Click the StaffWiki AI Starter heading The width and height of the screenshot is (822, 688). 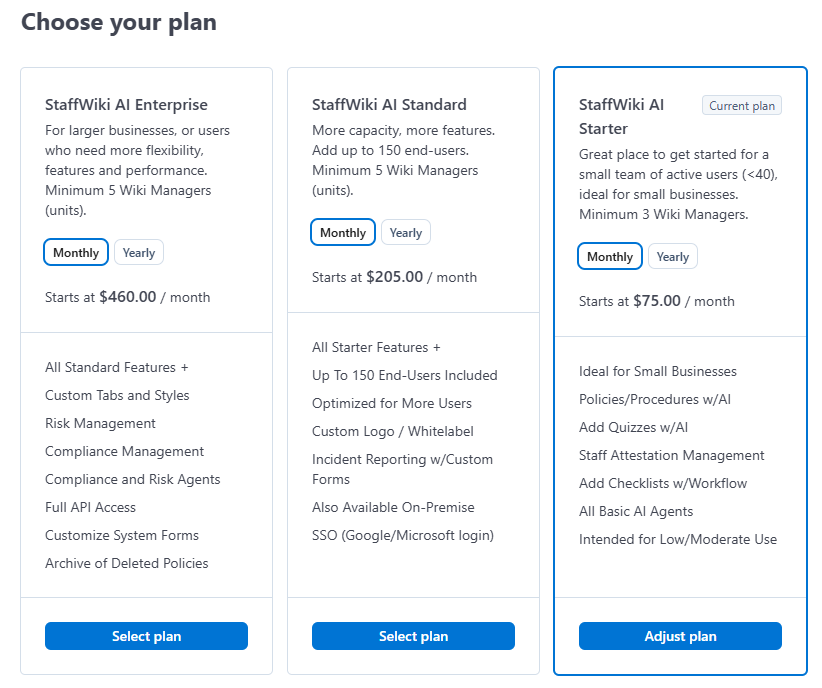621,117
